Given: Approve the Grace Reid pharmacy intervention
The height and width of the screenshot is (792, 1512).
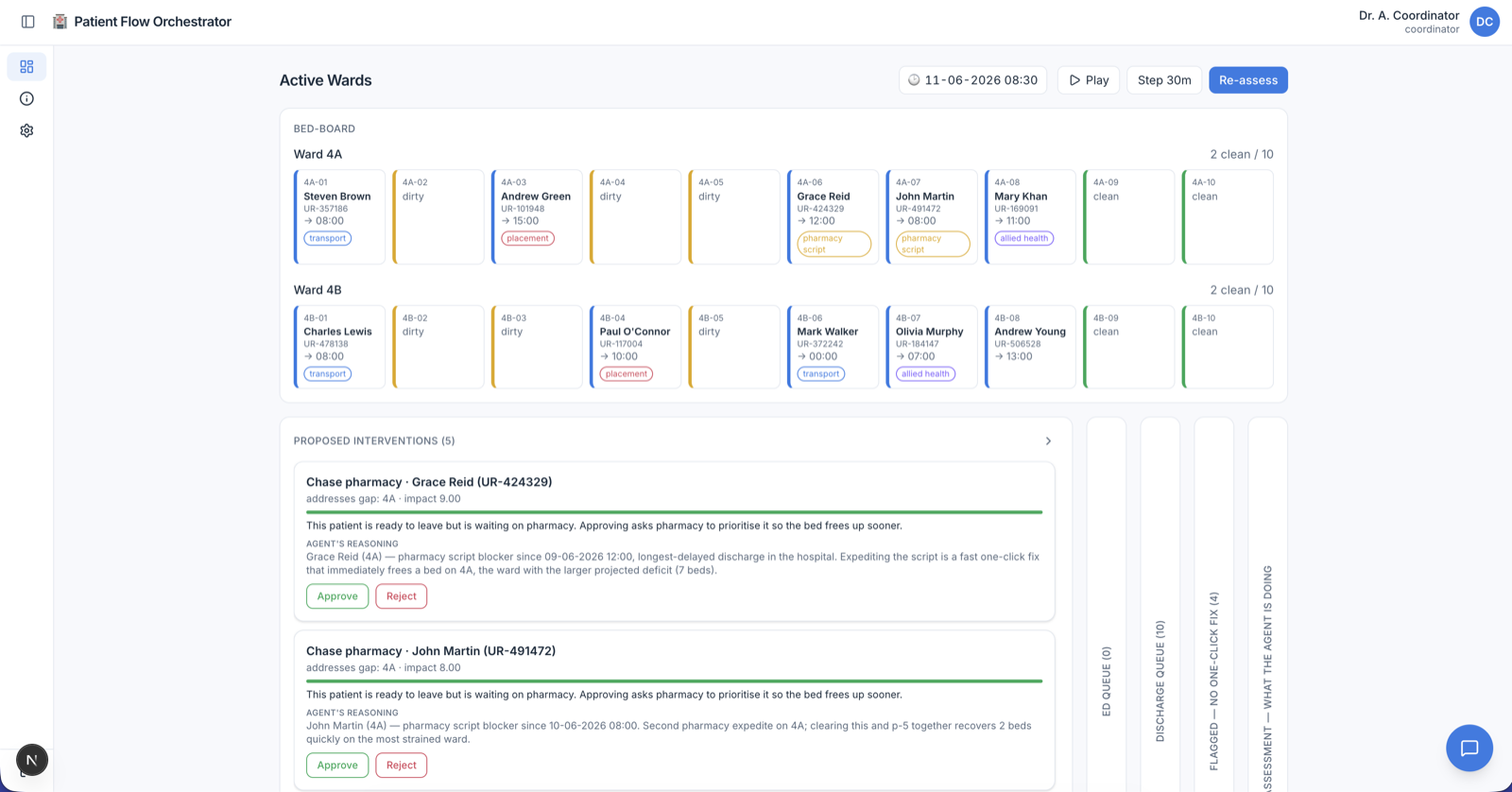Looking at the screenshot, I should coord(337,596).
